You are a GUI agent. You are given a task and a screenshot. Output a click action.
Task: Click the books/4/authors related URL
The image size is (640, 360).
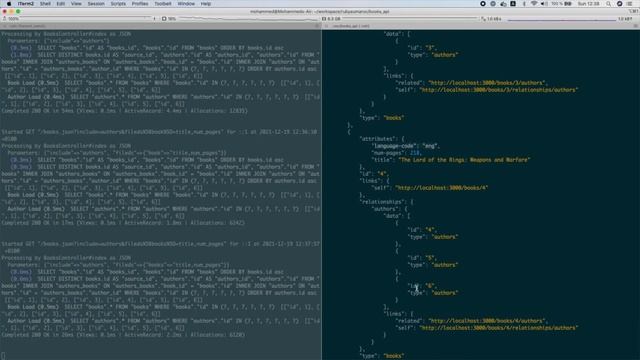[x=486, y=321]
